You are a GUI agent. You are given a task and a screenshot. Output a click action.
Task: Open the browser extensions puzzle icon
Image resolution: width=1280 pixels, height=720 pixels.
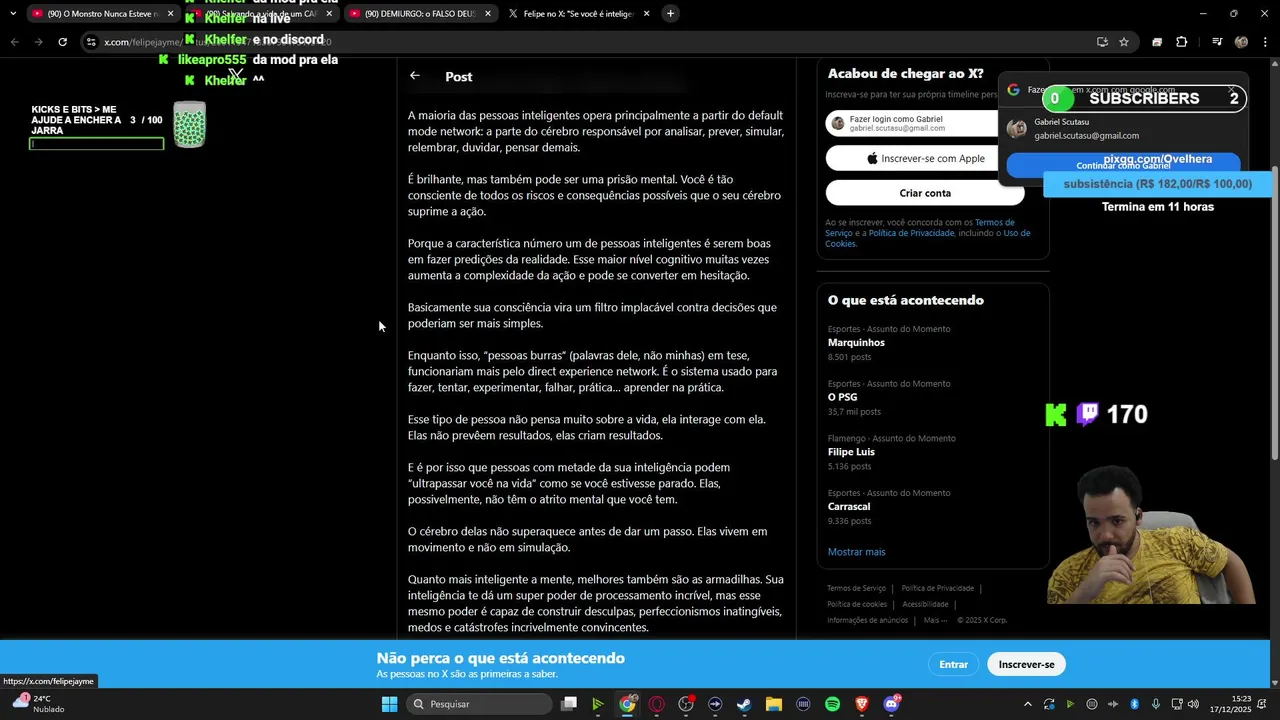pos(1181,42)
